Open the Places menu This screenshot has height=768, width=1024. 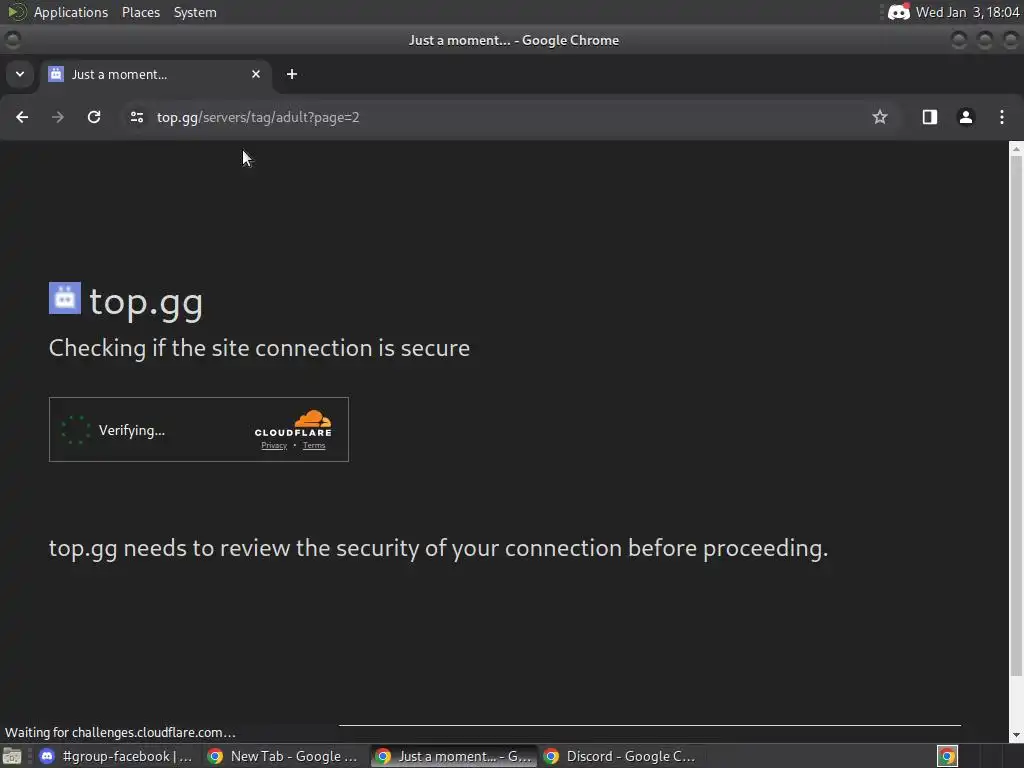coord(141,12)
